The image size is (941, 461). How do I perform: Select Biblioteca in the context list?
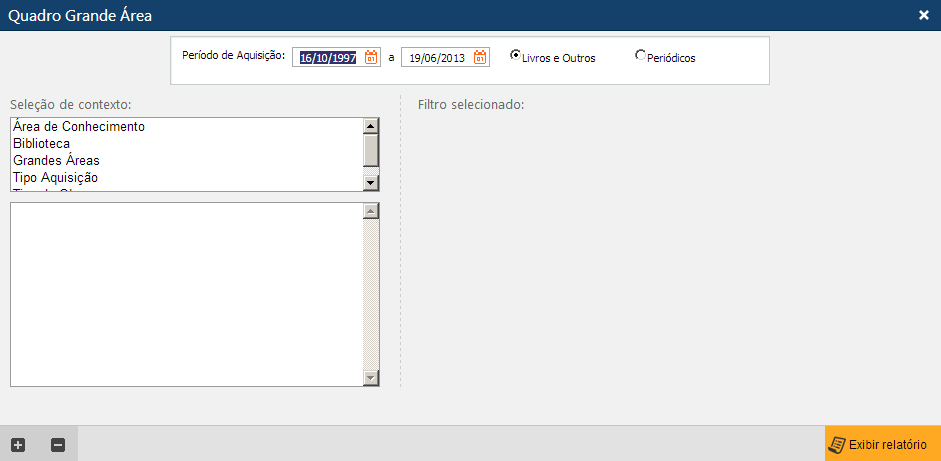pyautogui.click(x=41, y=144)
